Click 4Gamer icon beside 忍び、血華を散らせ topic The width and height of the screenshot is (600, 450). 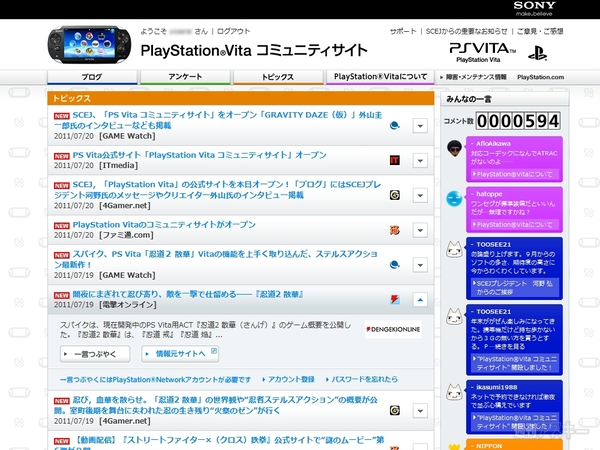point(395,411)
